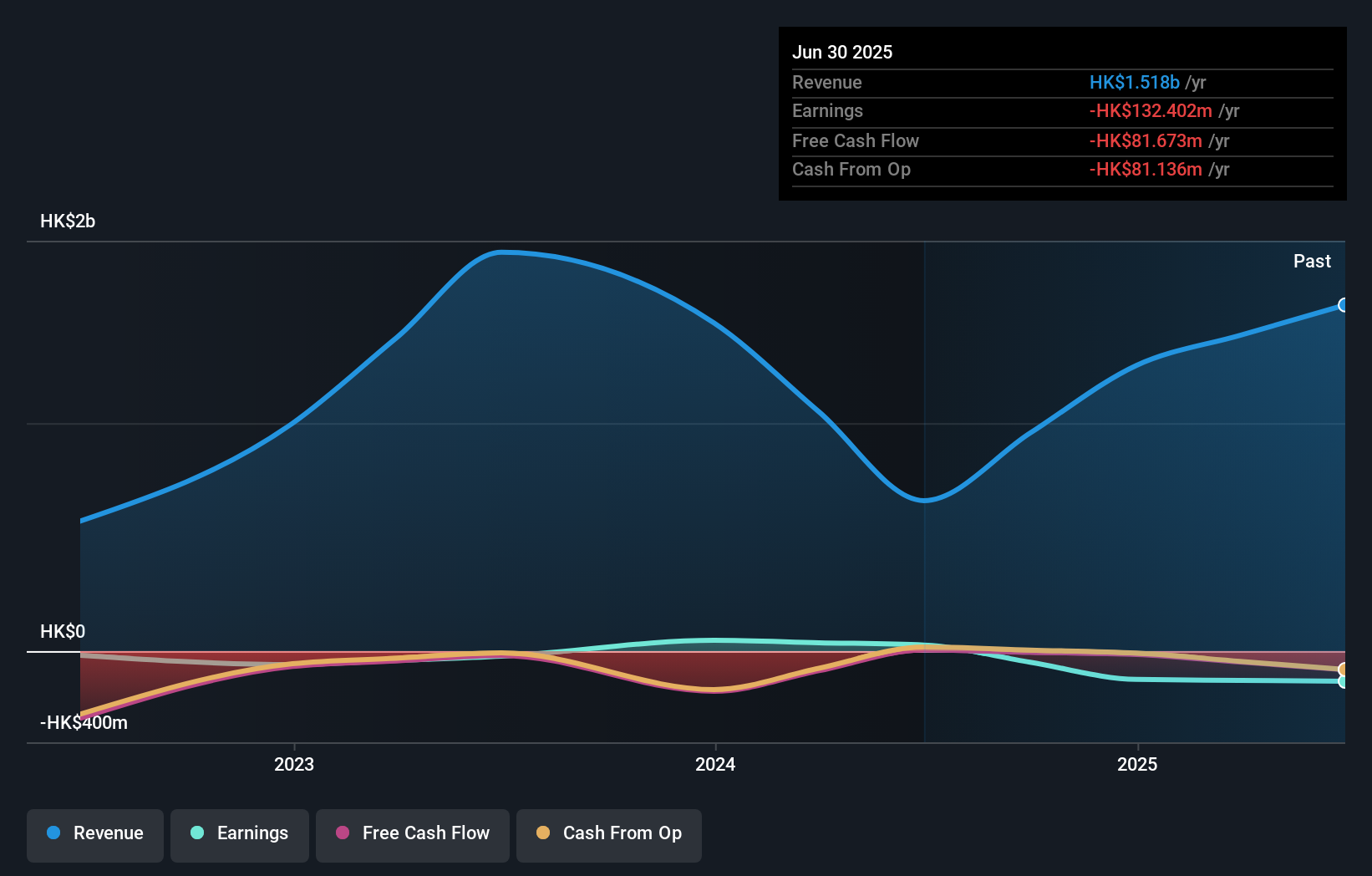Click the 2023 x-axis label
The image size is (1372, 876).
[294, 764]
